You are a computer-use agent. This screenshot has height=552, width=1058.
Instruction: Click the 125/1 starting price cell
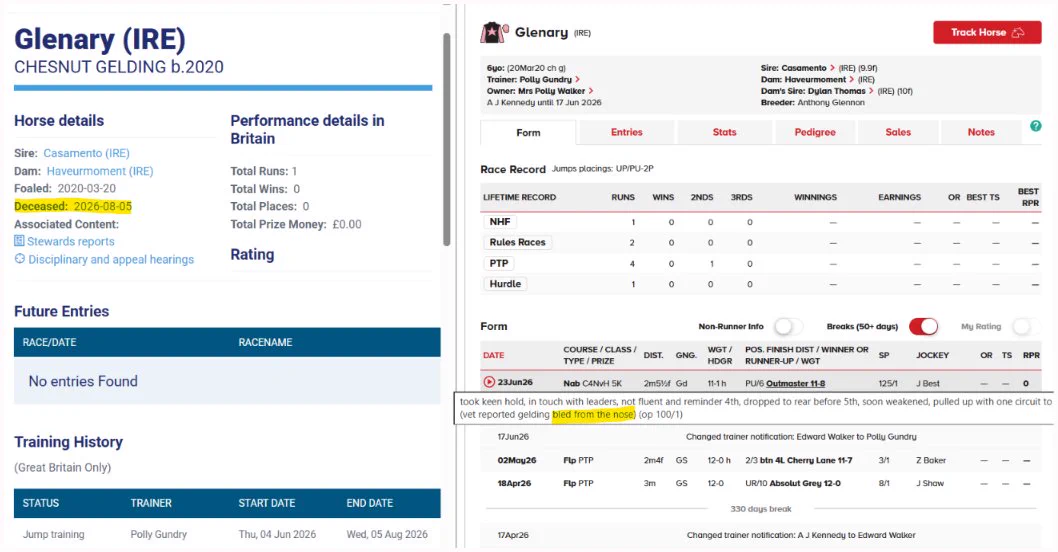(888, 383)
